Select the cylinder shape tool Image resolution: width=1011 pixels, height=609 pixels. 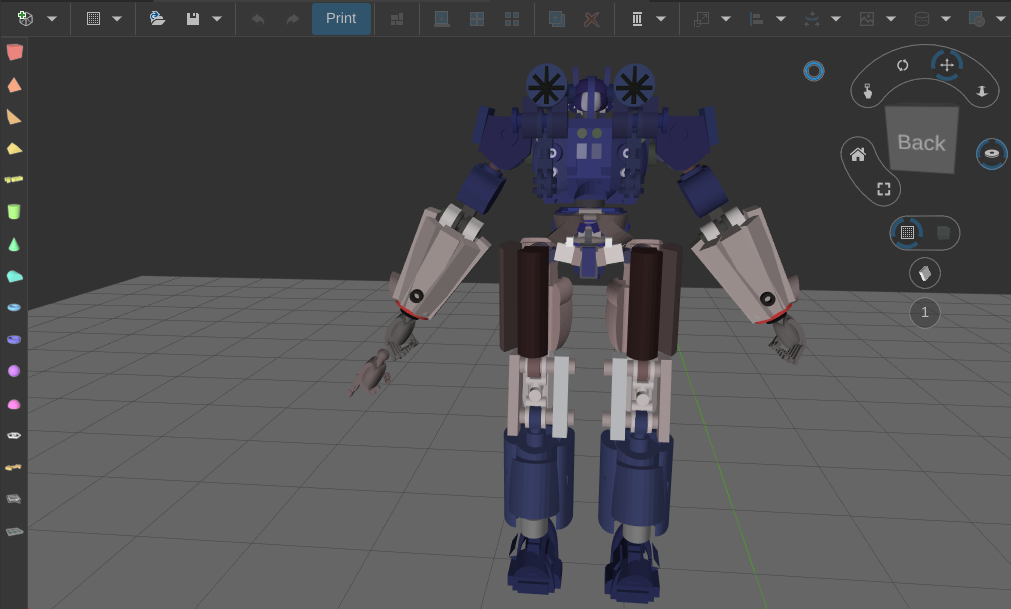click(14, 212)
